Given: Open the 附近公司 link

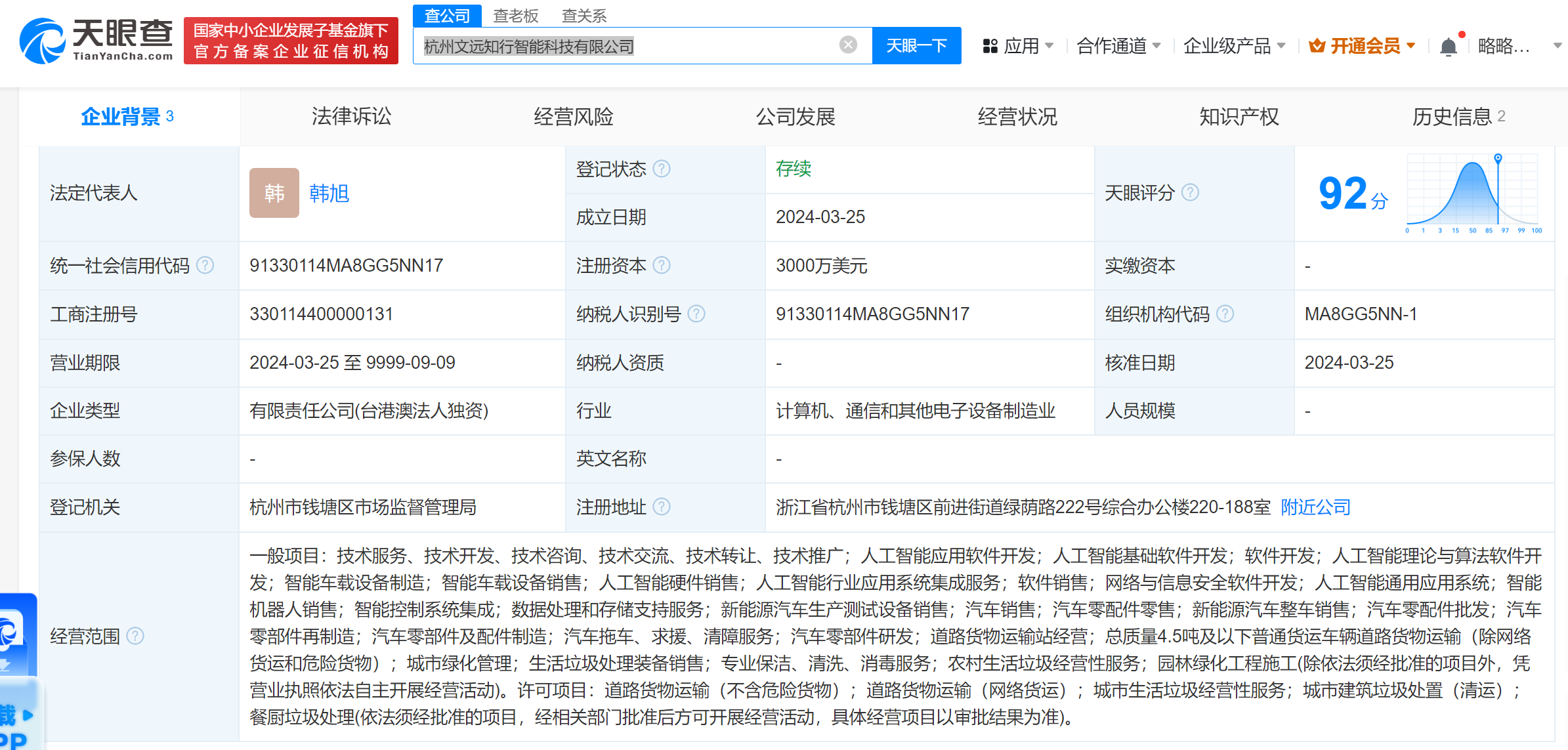Looking at the screenshot, I should [x=1315, y=507].
